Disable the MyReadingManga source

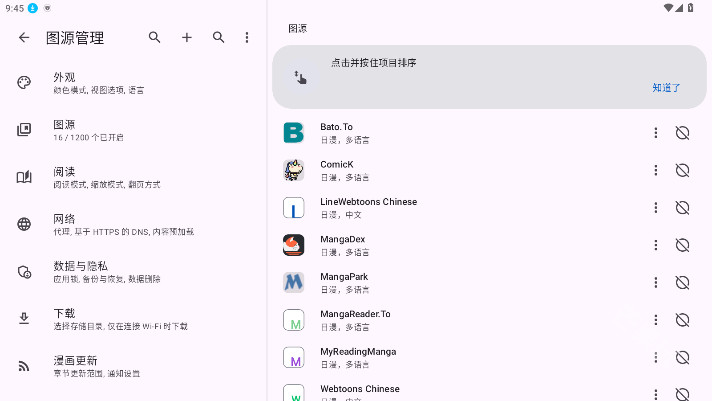[683, 358]
